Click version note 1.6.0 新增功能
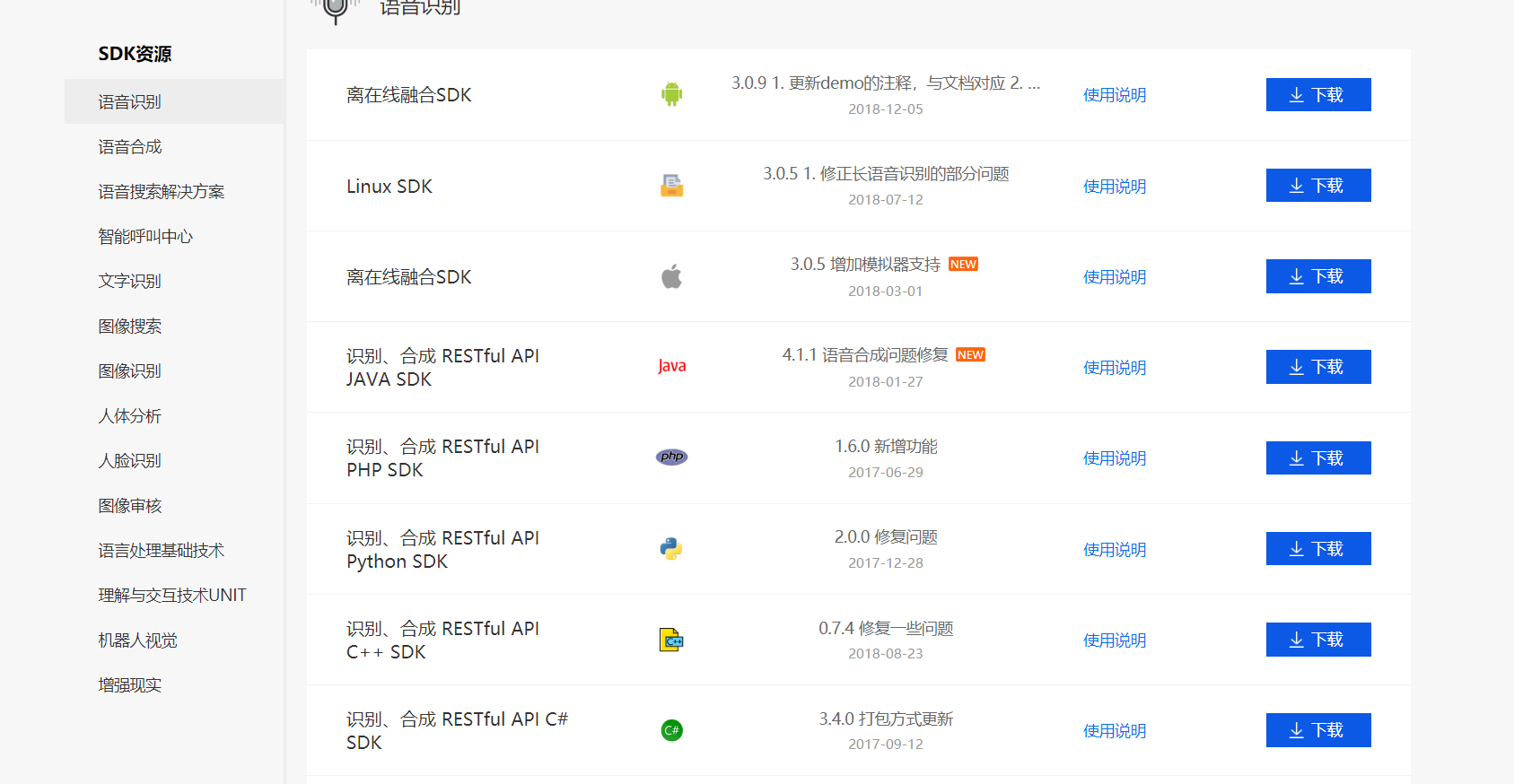Screen dimensions: 1514x784 click(886, 447)
